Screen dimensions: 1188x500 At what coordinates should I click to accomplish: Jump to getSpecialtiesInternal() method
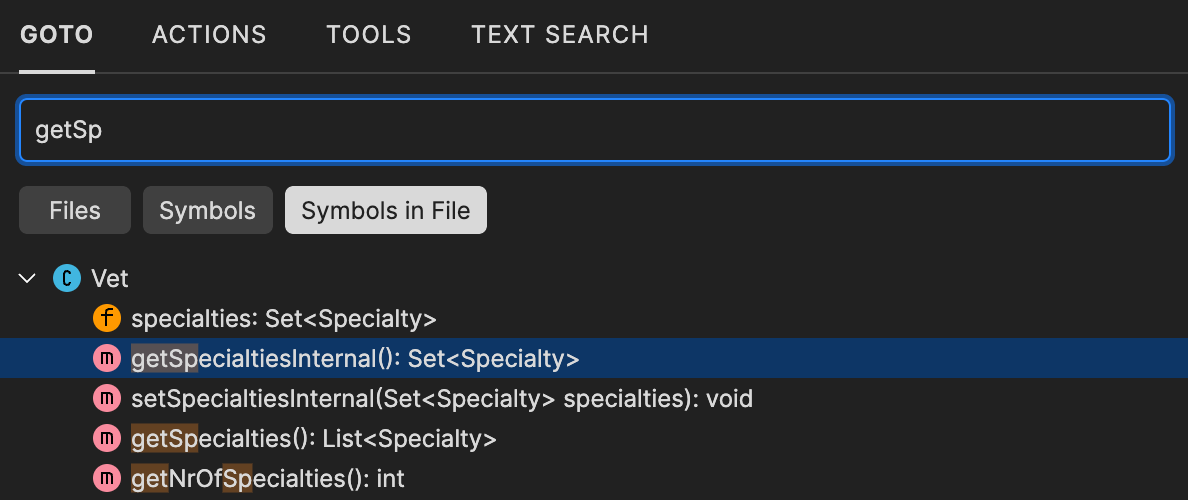(355, 359)
